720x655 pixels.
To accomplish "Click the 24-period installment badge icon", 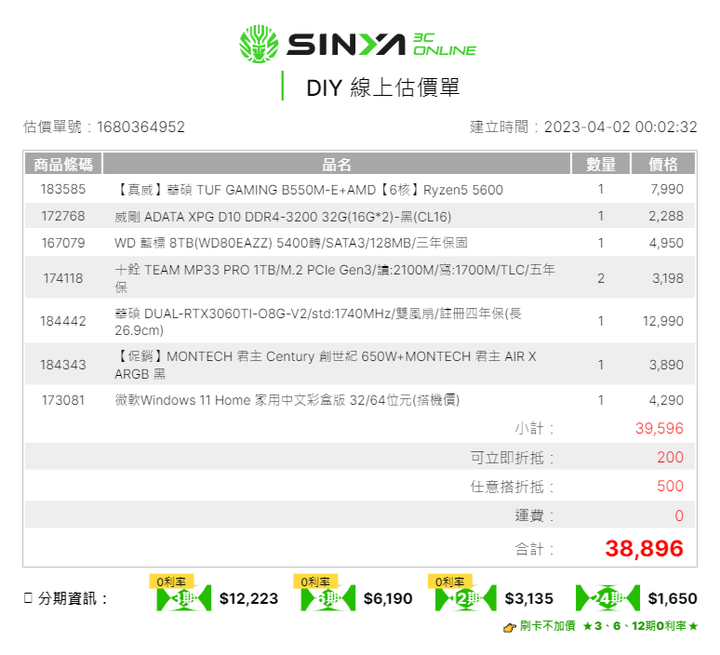I will pos(608,598).
